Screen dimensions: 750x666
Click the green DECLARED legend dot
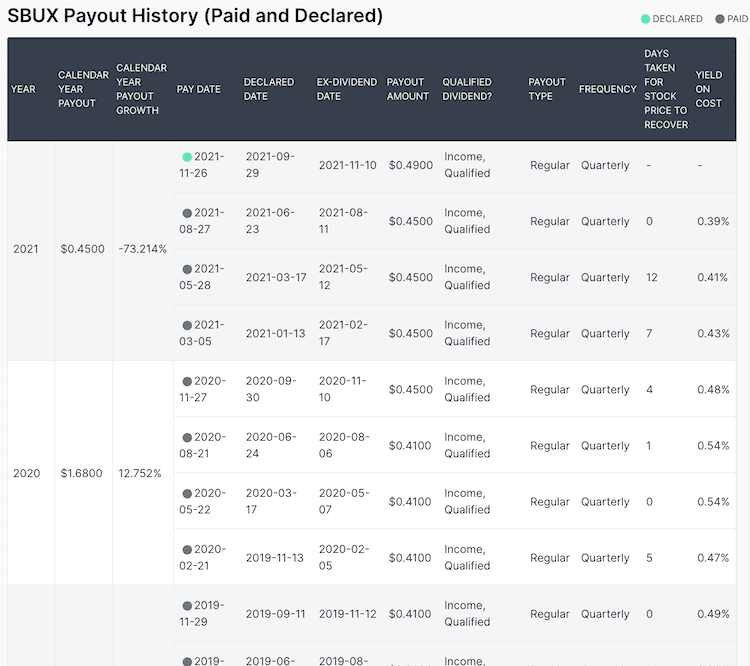click(x=645, y=19)
